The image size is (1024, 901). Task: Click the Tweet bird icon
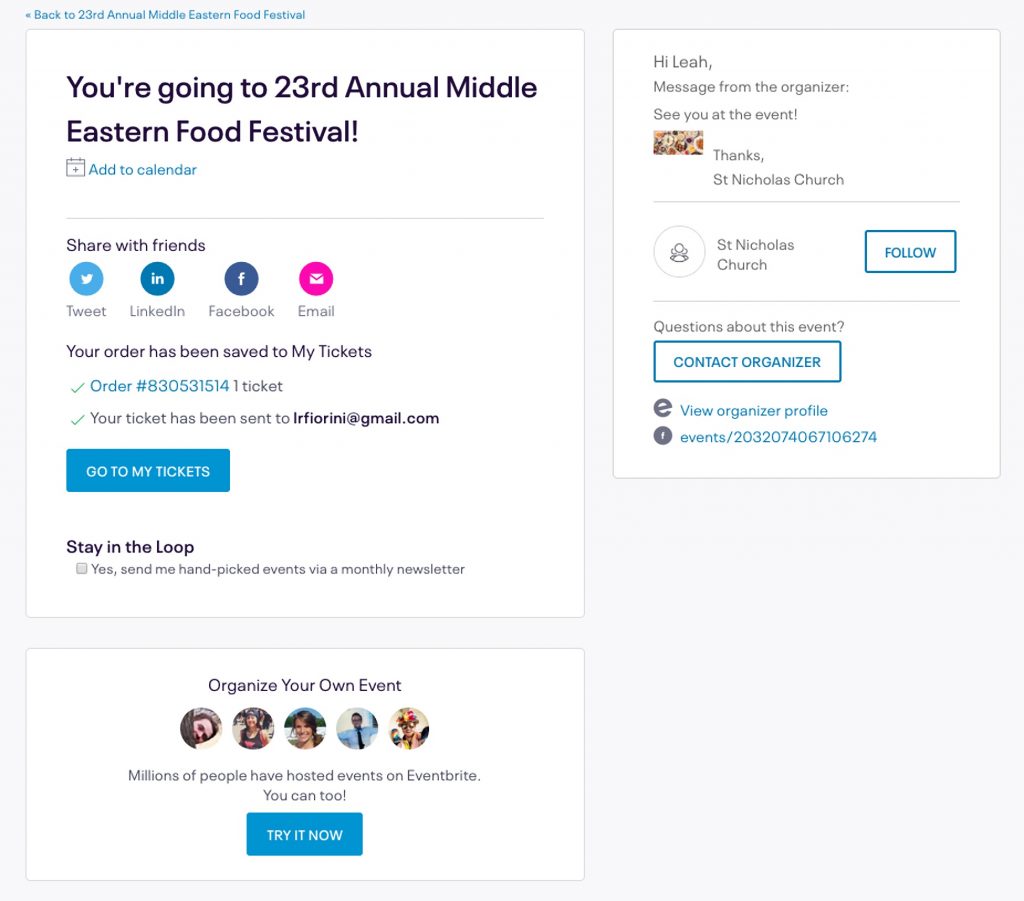(86, 278)
